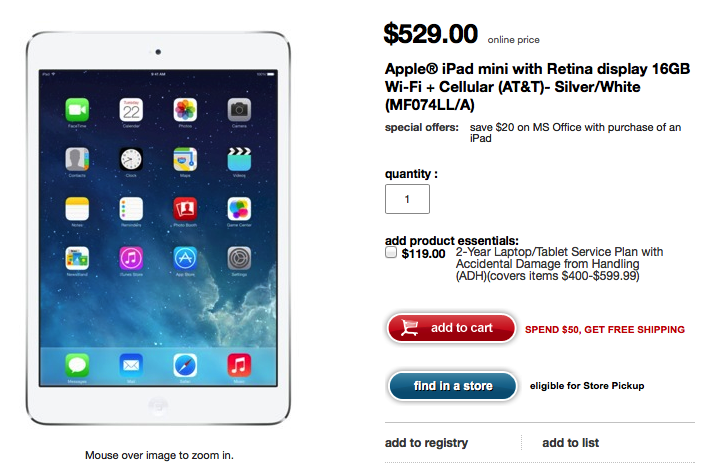Image resolution: width=710 pixels, height=467 pixels.
Task: Click the find in a store button
Action: click(452, 386)
